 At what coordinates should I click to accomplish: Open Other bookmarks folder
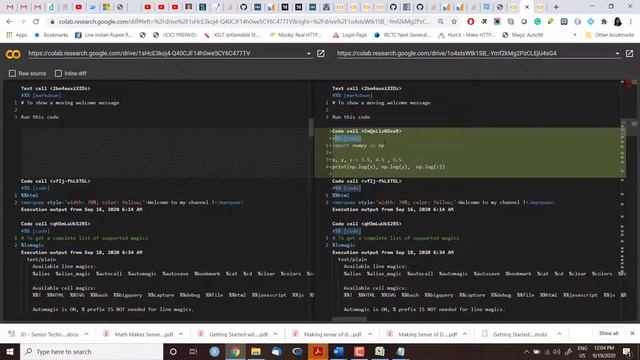(609, 35)
